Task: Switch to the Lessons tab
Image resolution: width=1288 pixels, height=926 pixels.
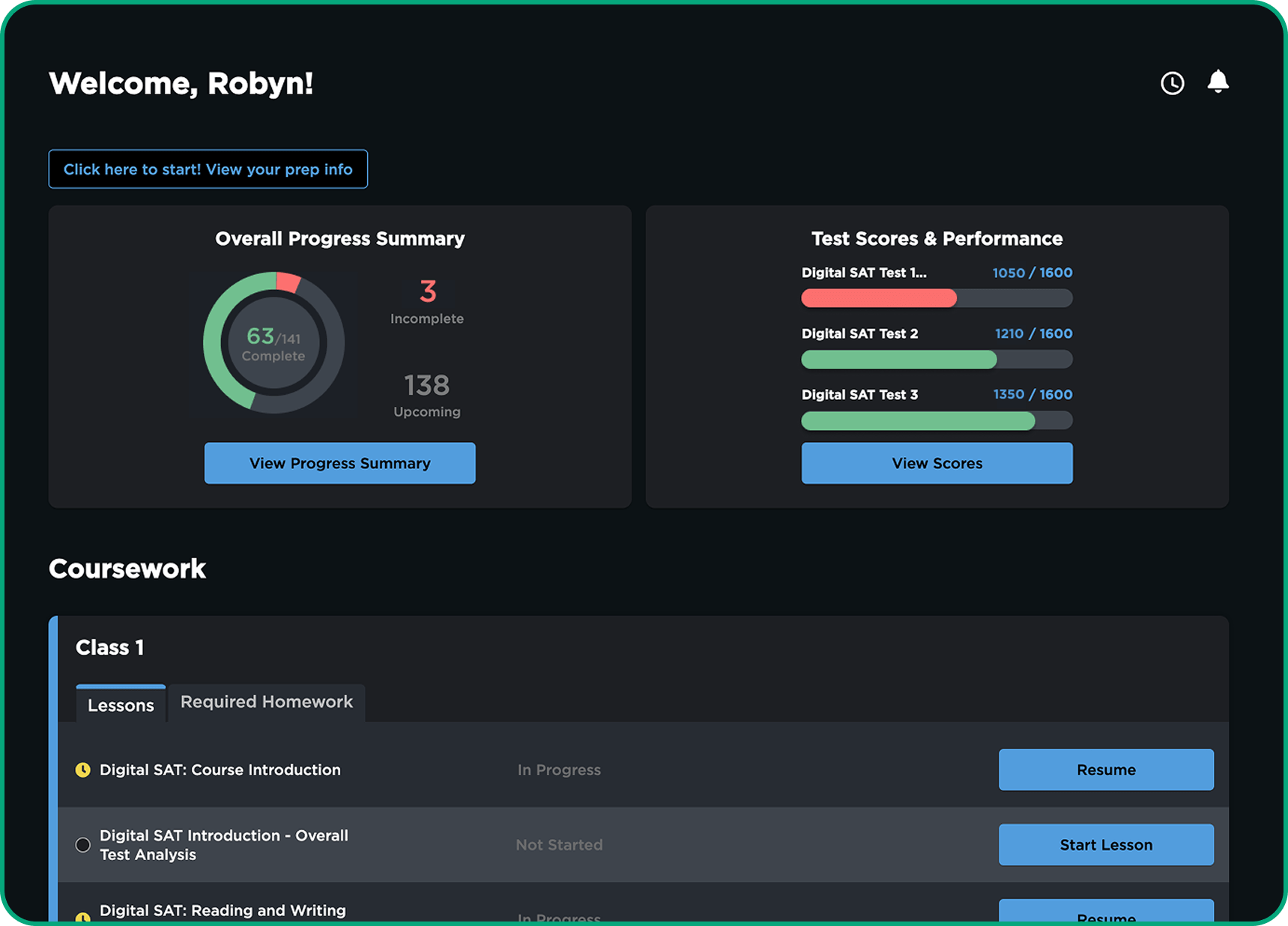Action: [121, 705]
